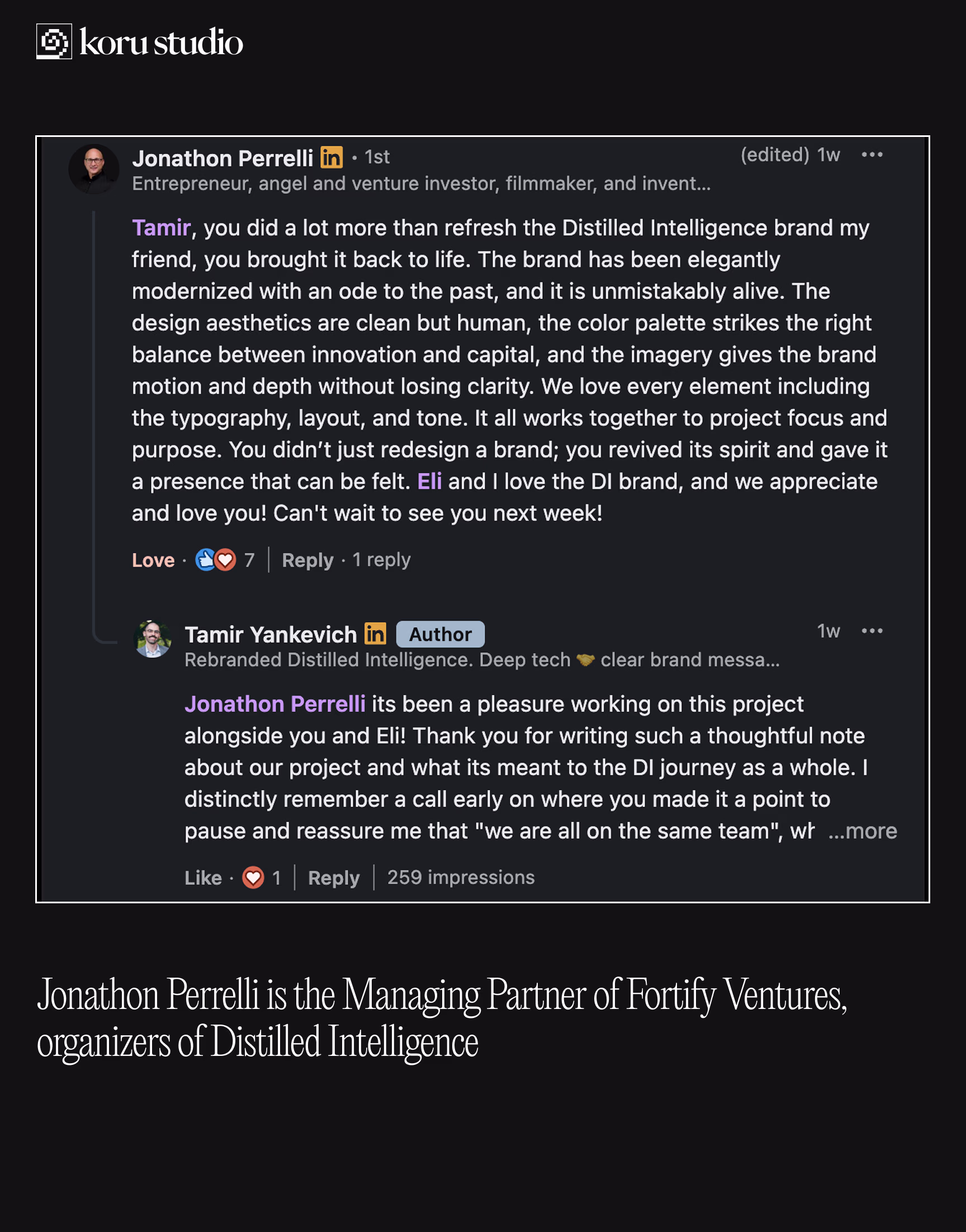Reply to Tamir Yankevich's comment
The width and height of the screenshot is (966, 1232).
(334, 878)
